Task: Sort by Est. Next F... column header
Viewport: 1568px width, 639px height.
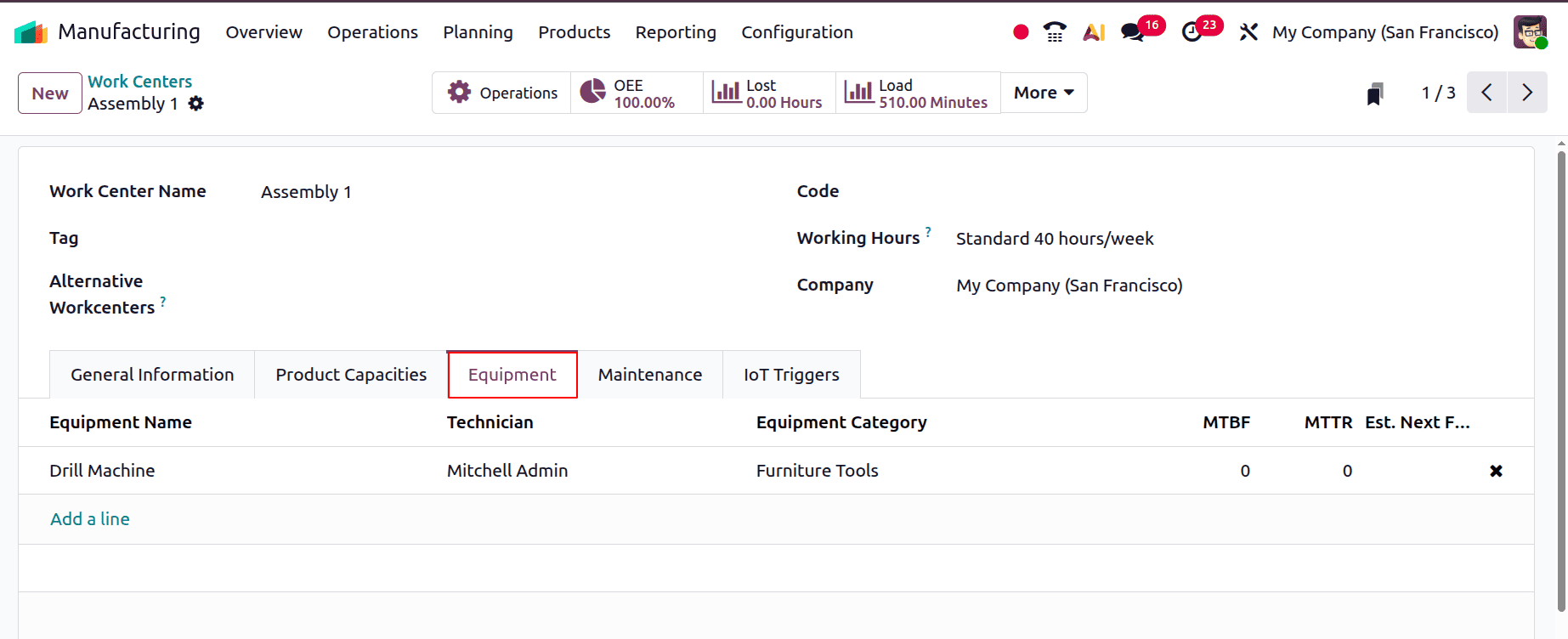Action: [1418, 422]
